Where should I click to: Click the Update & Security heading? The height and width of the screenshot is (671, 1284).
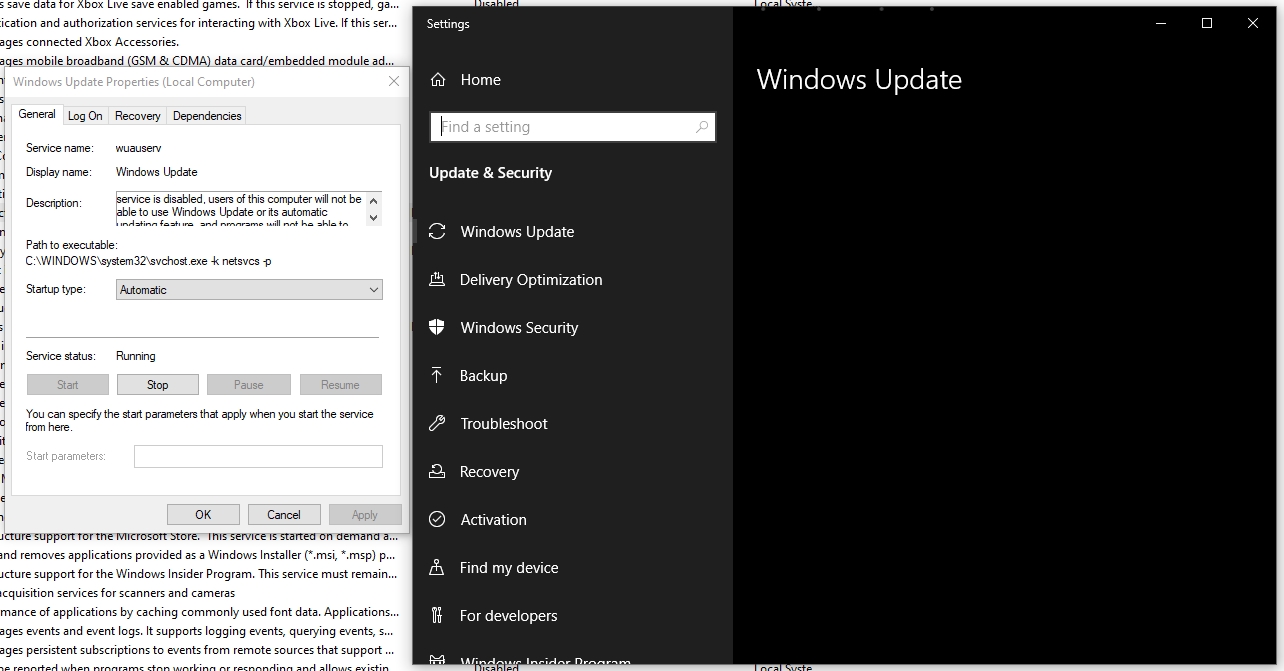pyautogui.click(x=490, y=173)
